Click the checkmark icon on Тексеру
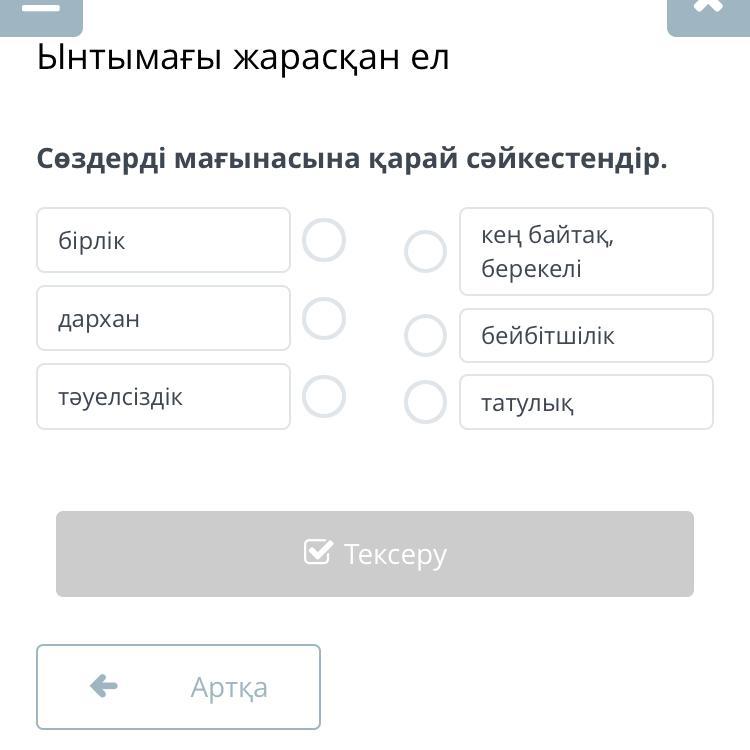This screenshot has width=750, height=750. [317, 552]
